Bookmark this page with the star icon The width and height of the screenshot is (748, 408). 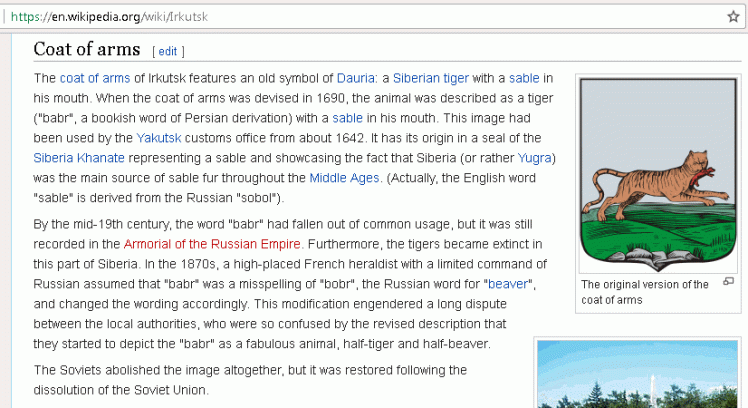tap(733, 17)
